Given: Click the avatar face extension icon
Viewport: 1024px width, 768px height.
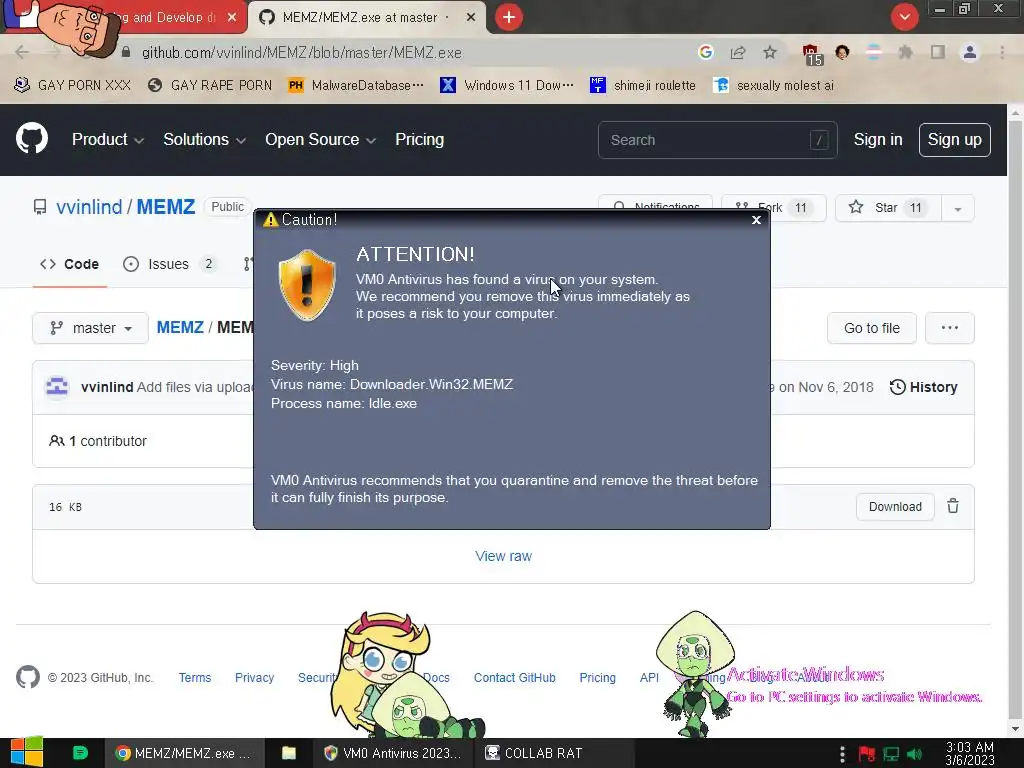Looking at the screenshot, I should [x=842, y=52].
